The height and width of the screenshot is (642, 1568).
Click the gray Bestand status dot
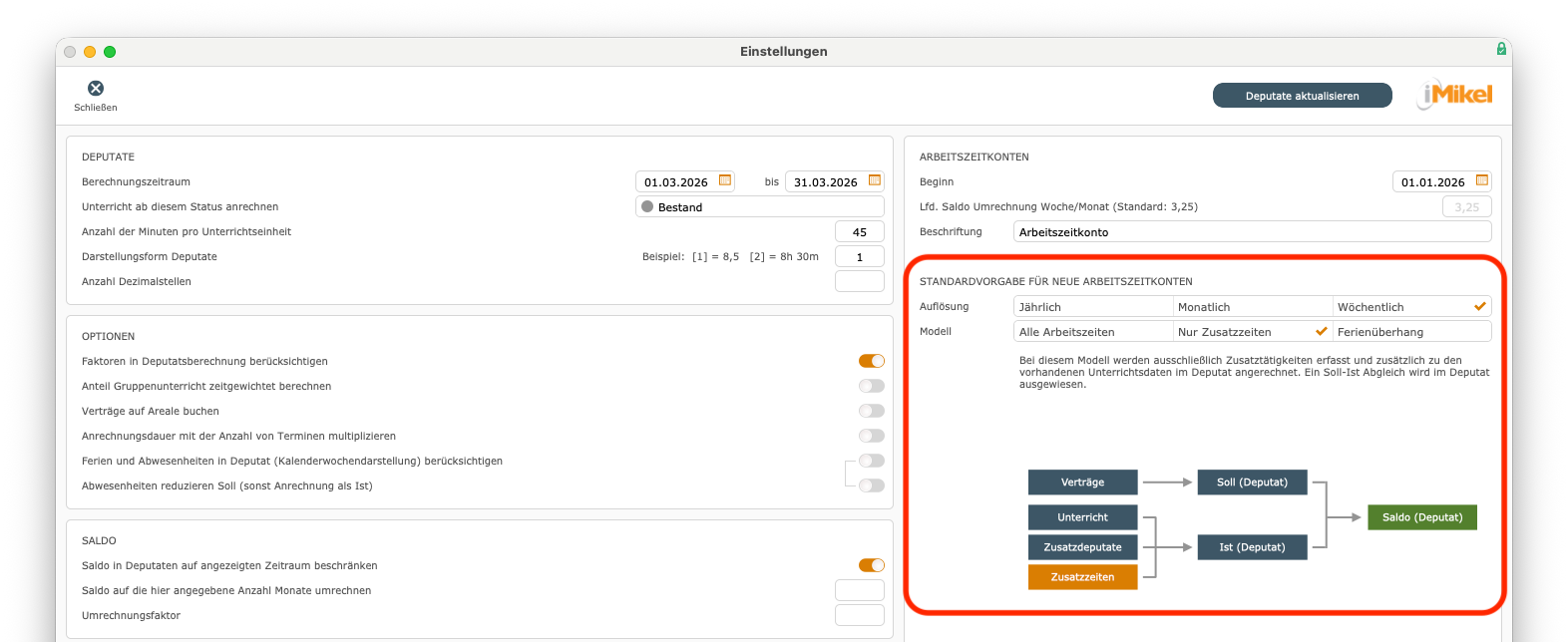[647, 207]
